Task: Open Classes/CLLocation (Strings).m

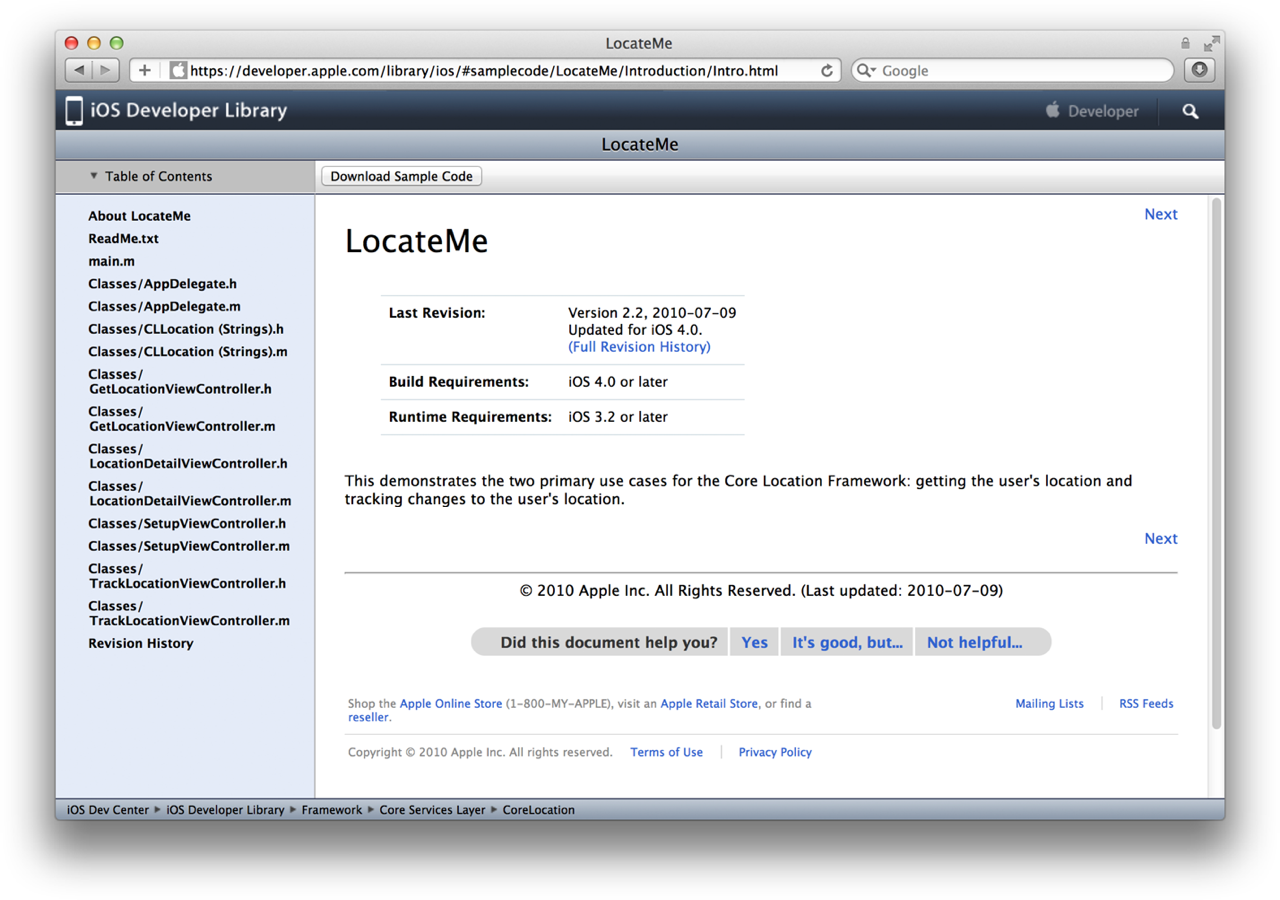Action: coord(188,352)
